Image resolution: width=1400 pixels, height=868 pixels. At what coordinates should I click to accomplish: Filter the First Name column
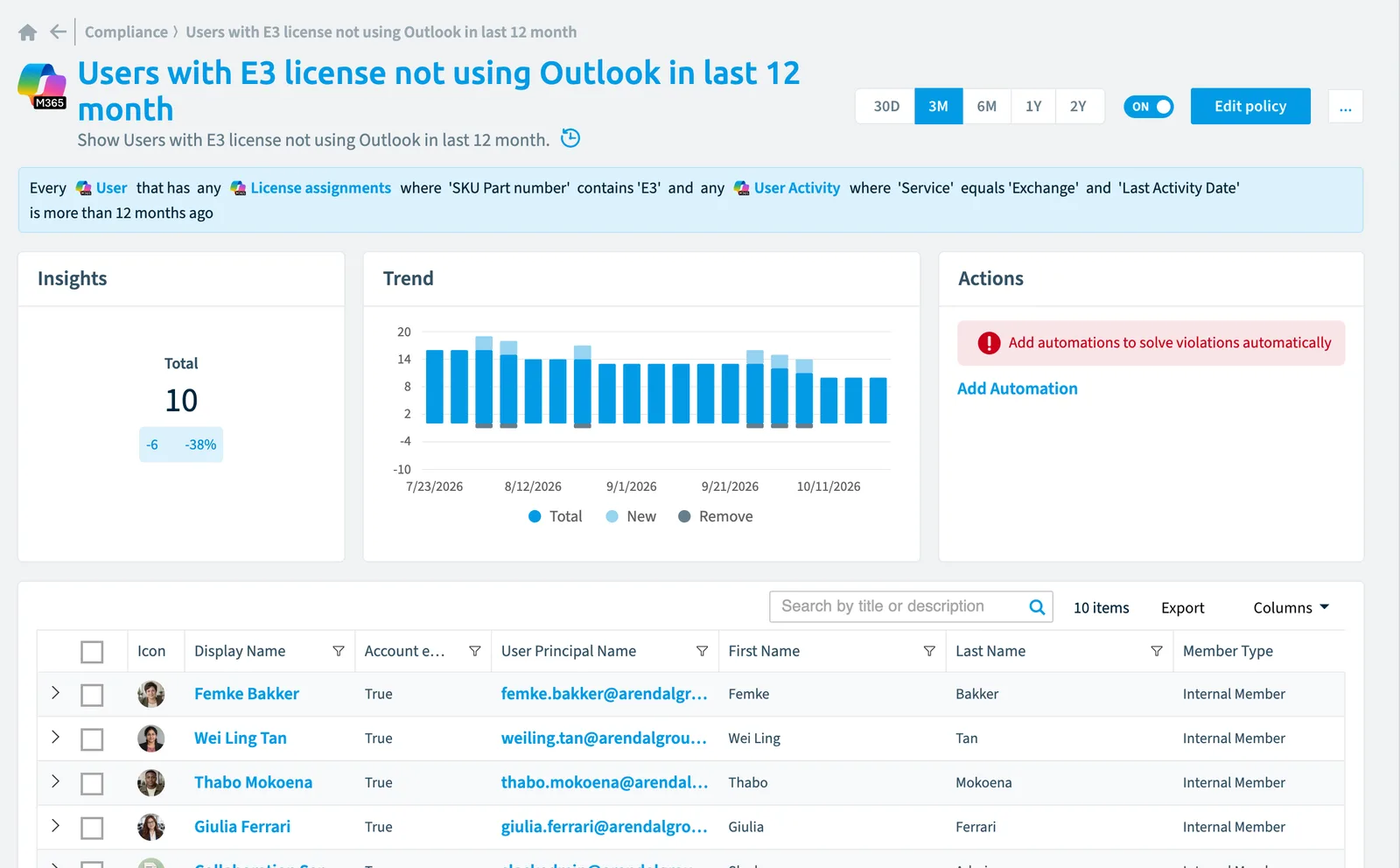point(929,651)
